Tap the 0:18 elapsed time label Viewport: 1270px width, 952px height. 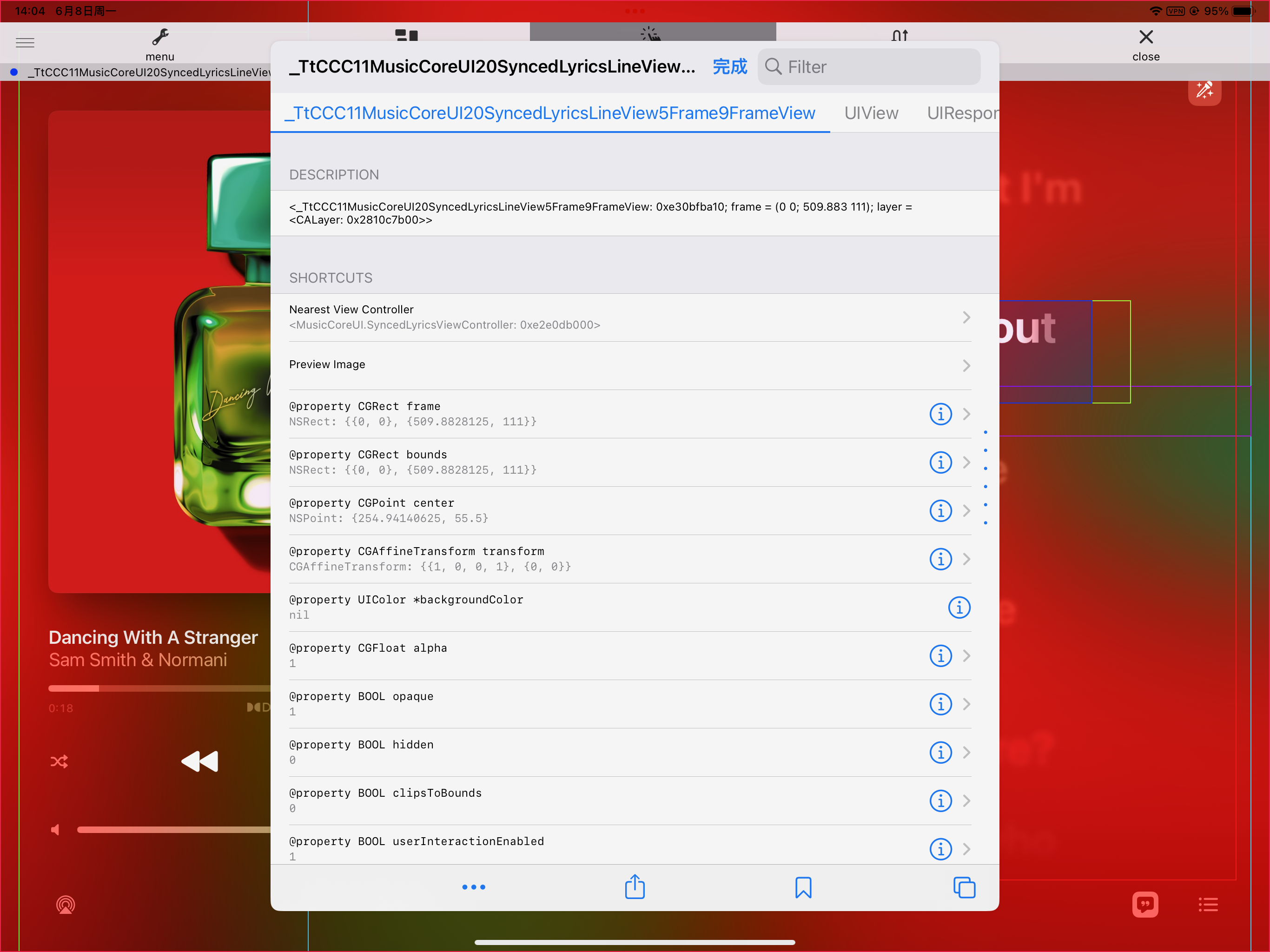60,708
